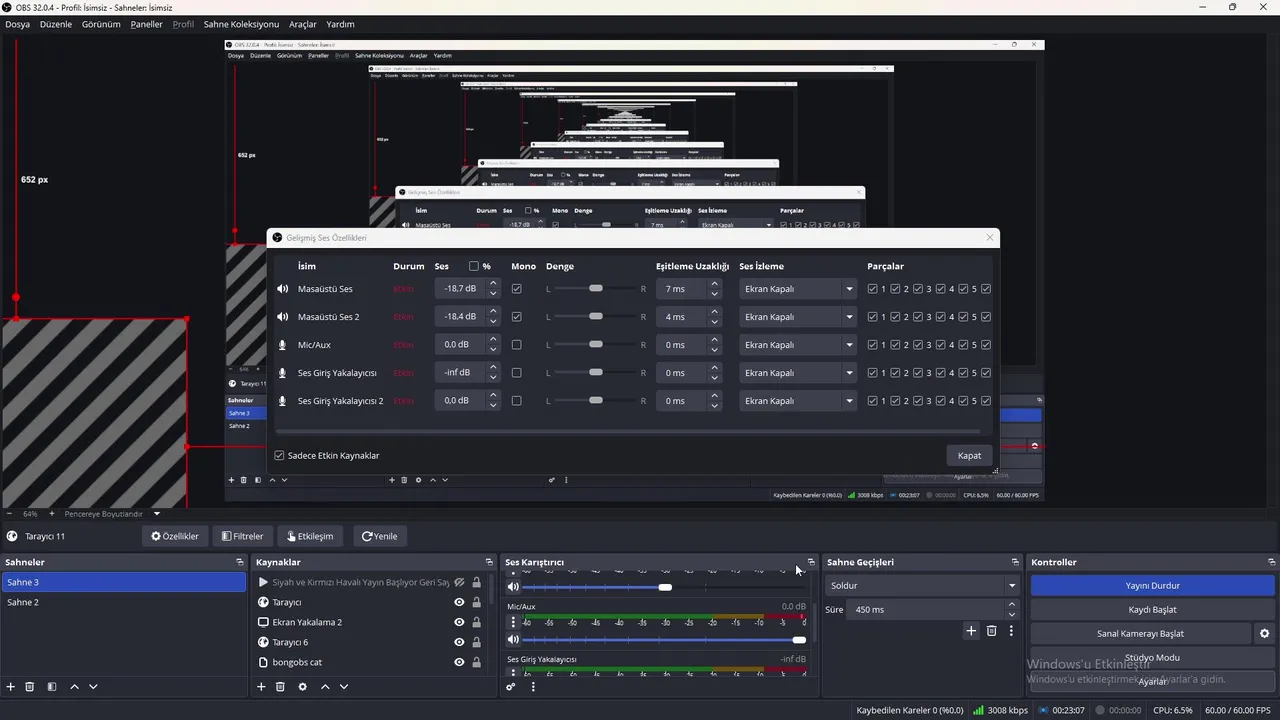This screenshot has width=1280, height=720.
Task: Open Ses İzleme dropdown for Masaüstü Ses
Action: [798, 289]
